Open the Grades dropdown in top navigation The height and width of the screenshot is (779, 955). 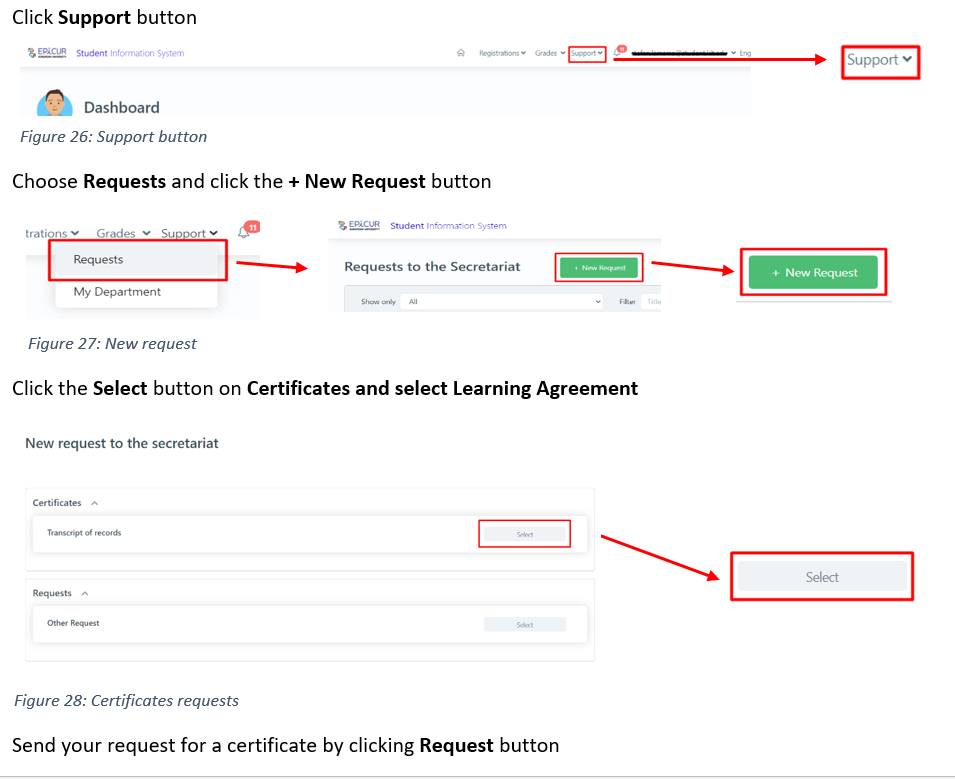(x=550, y=53)
